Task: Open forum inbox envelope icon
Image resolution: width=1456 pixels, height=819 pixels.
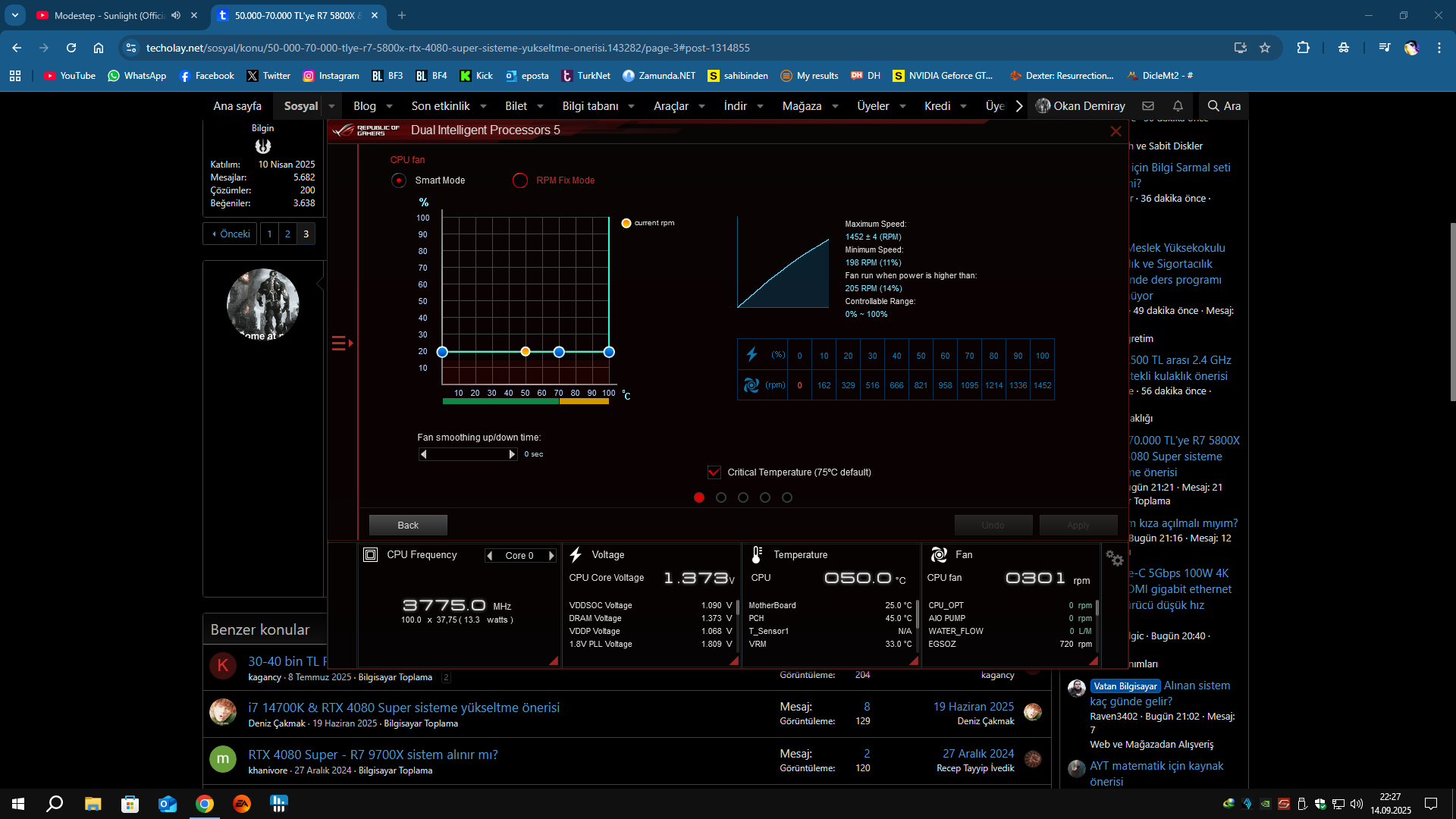Action: pyautogui.click(x=1148, y=106)
